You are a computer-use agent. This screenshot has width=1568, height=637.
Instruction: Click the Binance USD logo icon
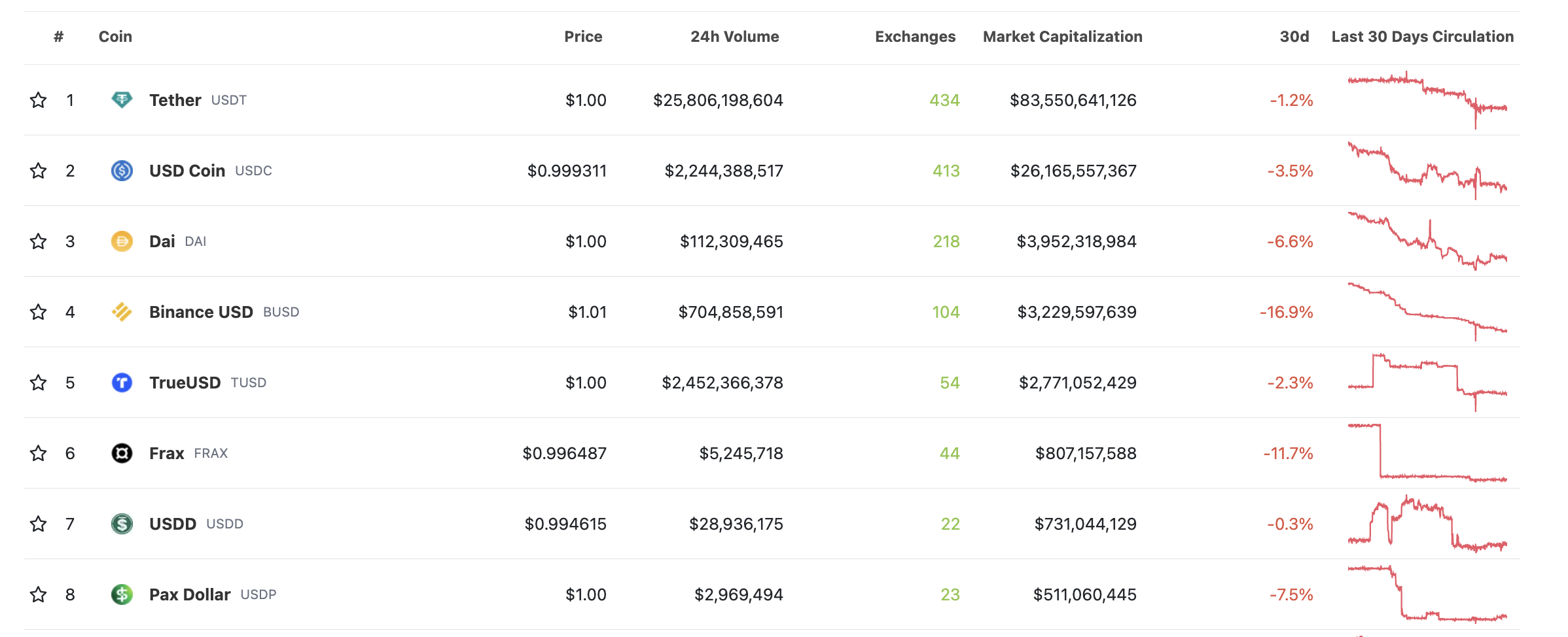coord(122,312)
